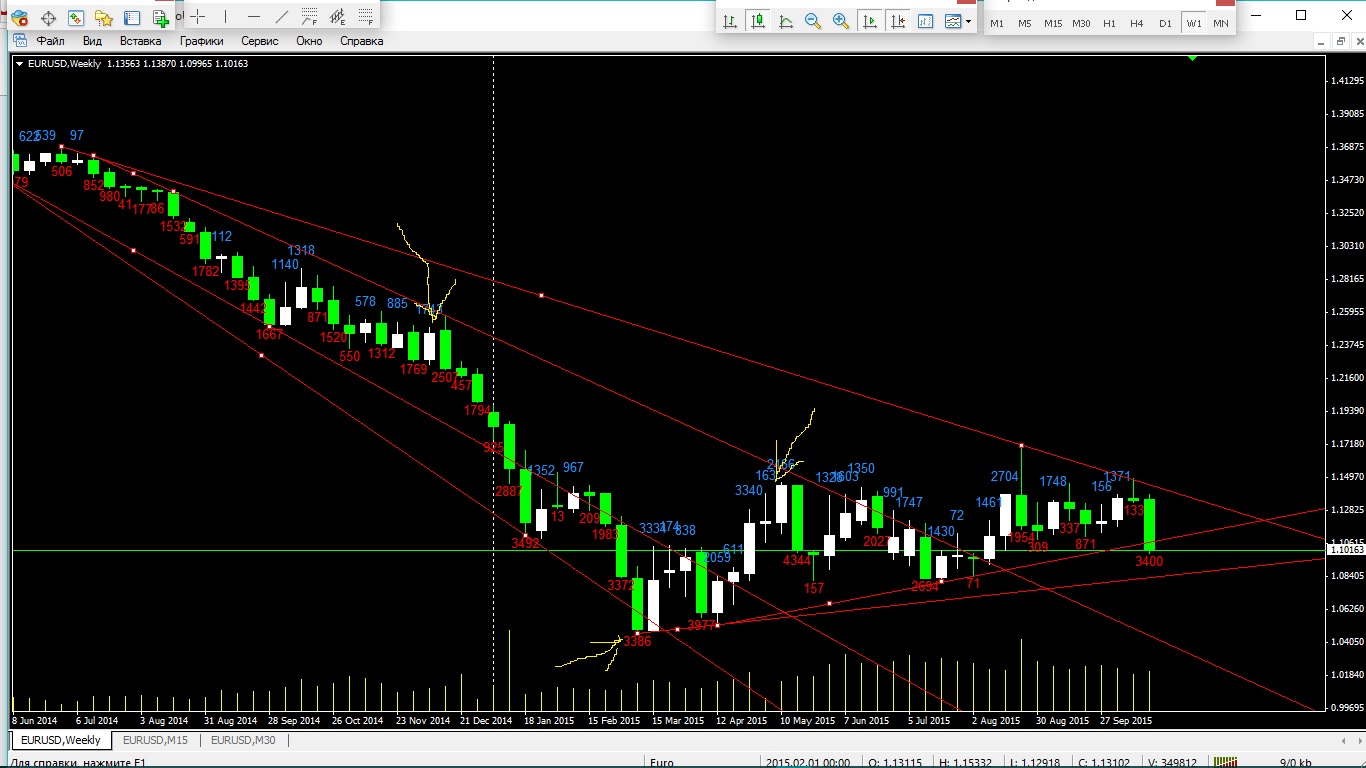1366x768 pixels.
Task: Toggle the Expert Advisors auto-trading hat icon
Action: coord(19,18)
